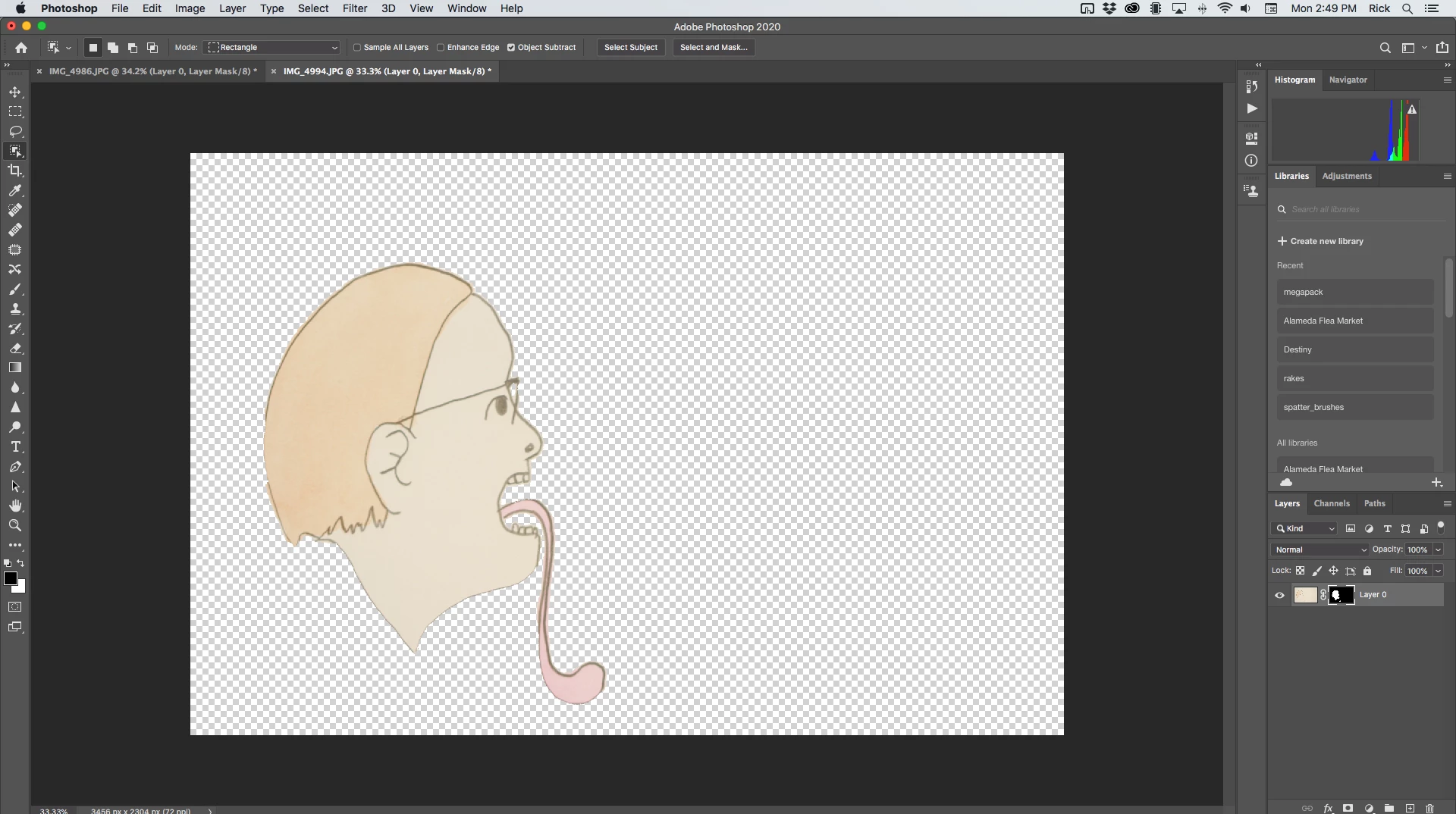Toggle layer filtering on/off switch
The height and width of the screenshot is (814, 1456).
click(1441, 528)
